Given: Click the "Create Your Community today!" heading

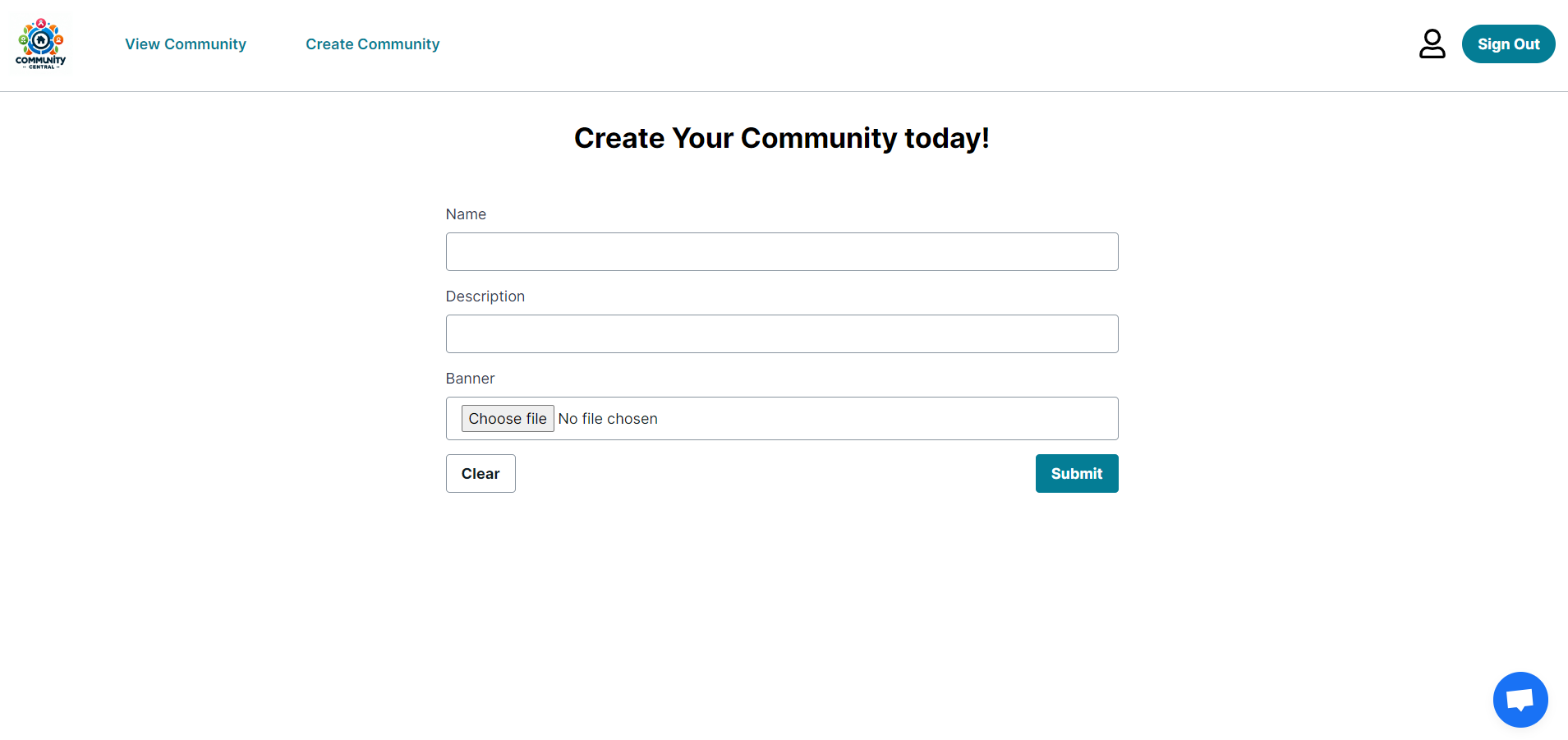Looking at the screenshot, I should point(781,138).
